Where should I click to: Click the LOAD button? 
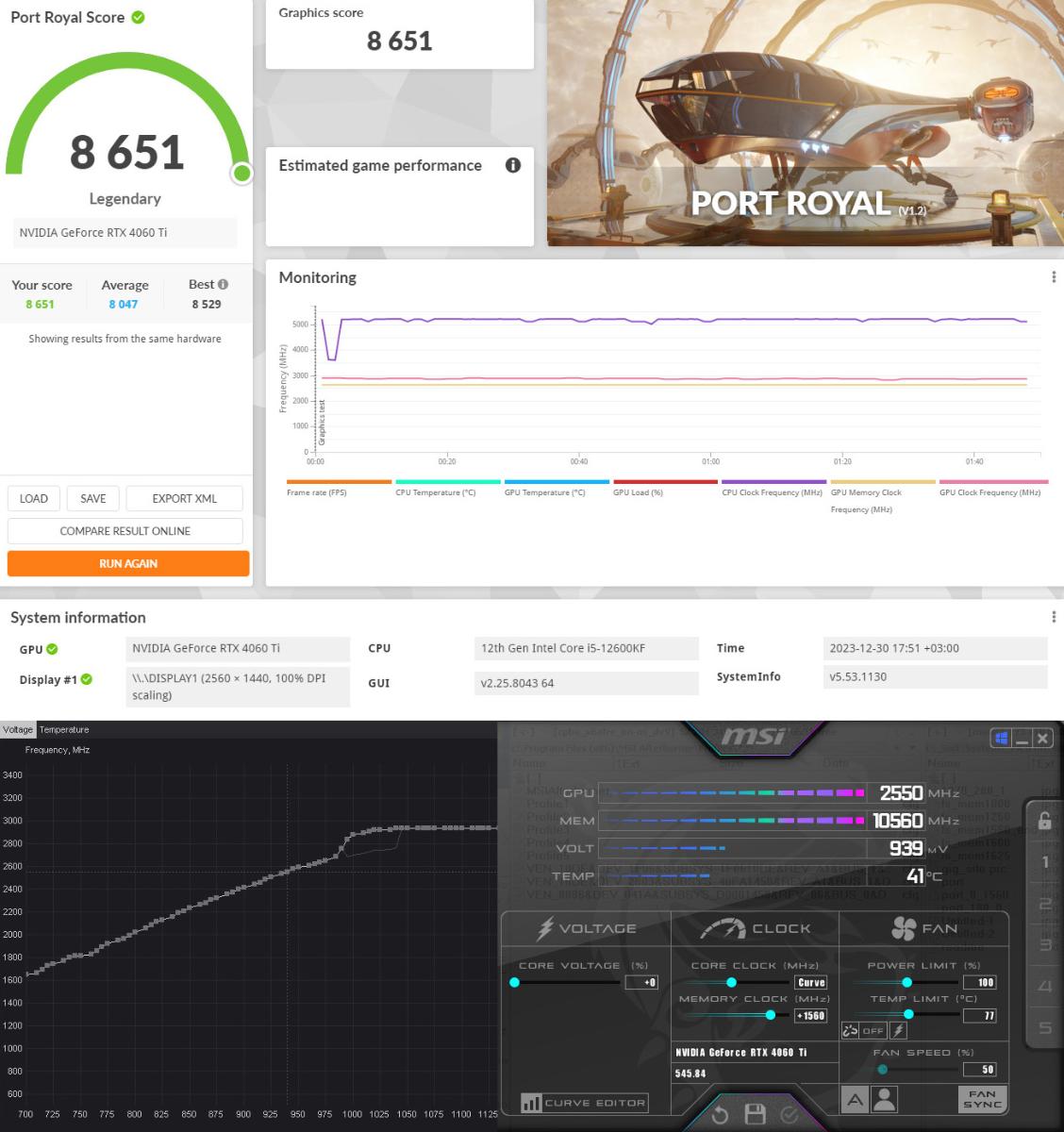(34, 498)
